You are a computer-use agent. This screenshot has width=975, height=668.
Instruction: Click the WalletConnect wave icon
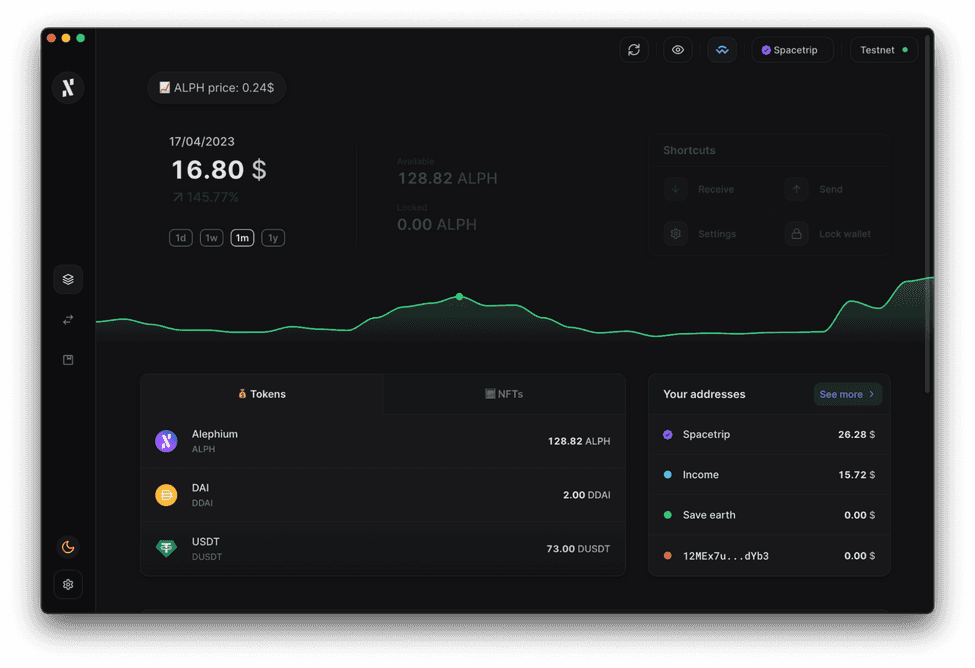click(722, 50)
